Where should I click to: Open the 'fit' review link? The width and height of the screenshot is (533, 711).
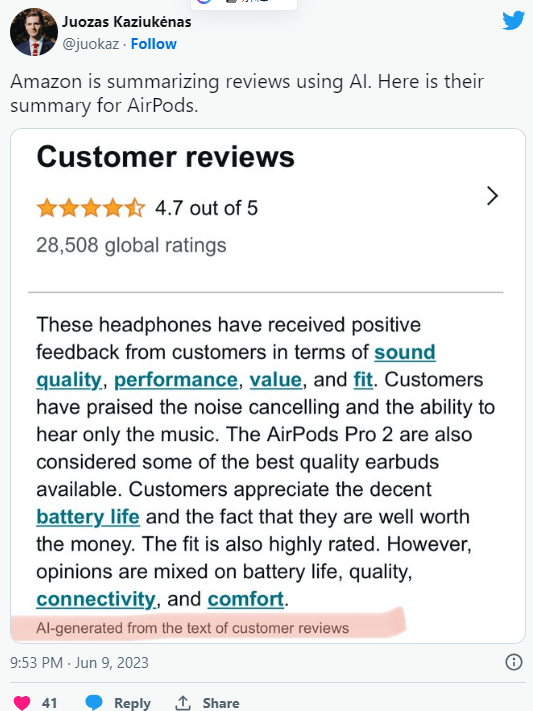tap(363, 380)
